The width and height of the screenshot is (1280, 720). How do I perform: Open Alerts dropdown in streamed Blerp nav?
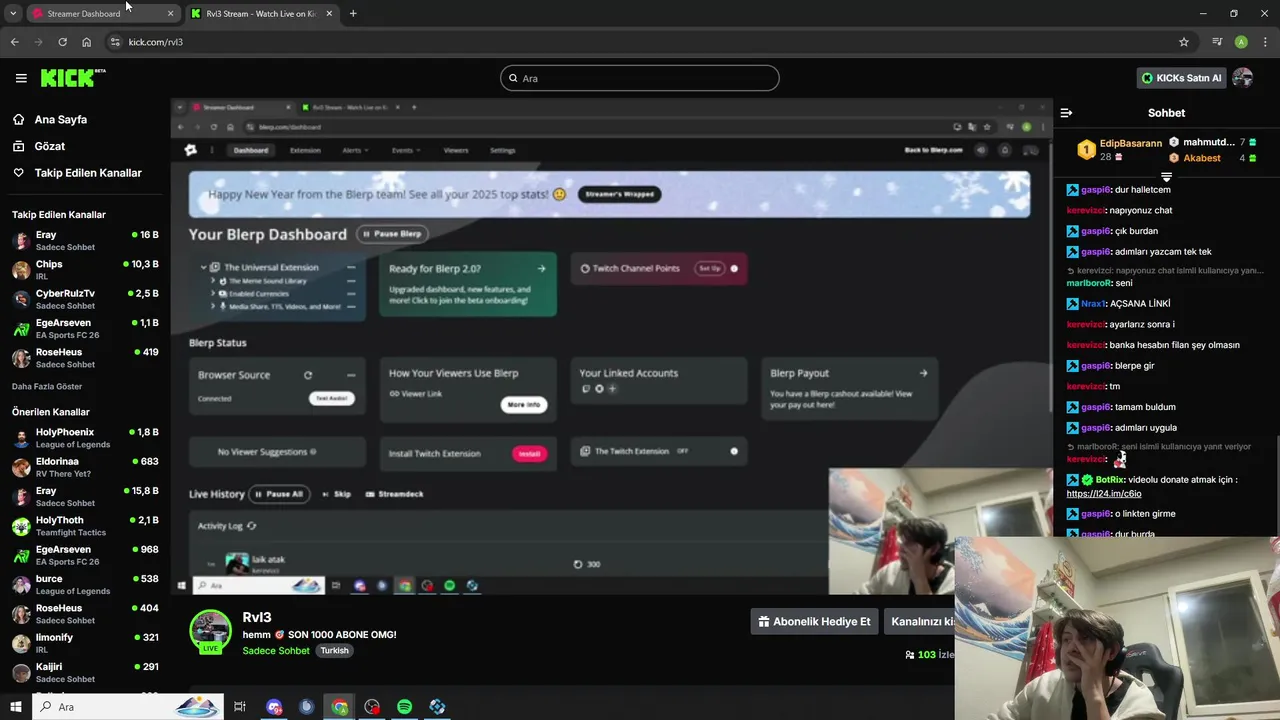(x=355, y=150)
